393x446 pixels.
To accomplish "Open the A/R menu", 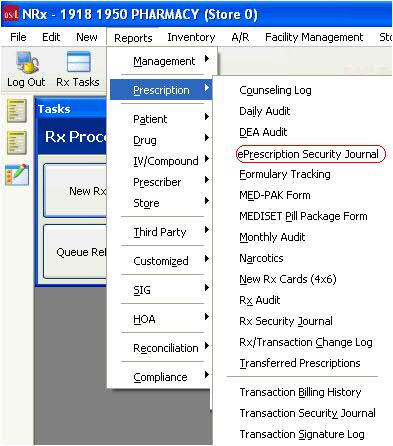I will [x=240, y=37].
